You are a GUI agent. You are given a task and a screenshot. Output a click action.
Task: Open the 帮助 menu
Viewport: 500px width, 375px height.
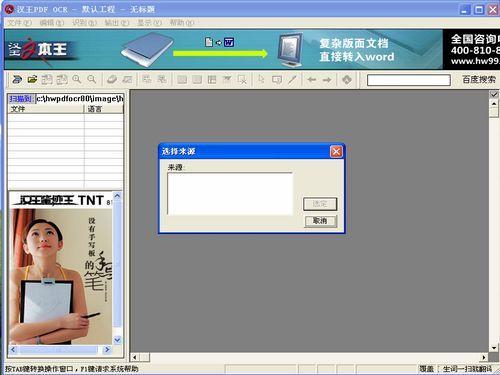point(182,23)
